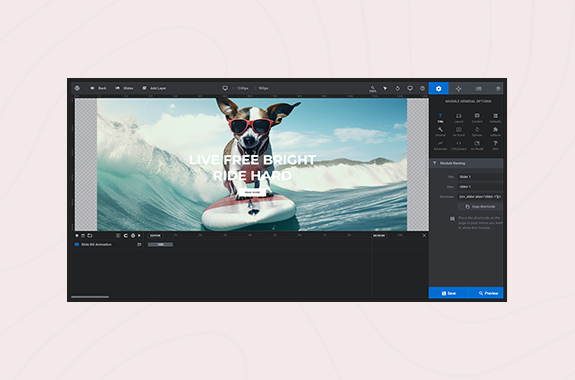Select the Layout options icon
Image resolution: width=575 pixels, height=380 pixels.
click(458, 118)
